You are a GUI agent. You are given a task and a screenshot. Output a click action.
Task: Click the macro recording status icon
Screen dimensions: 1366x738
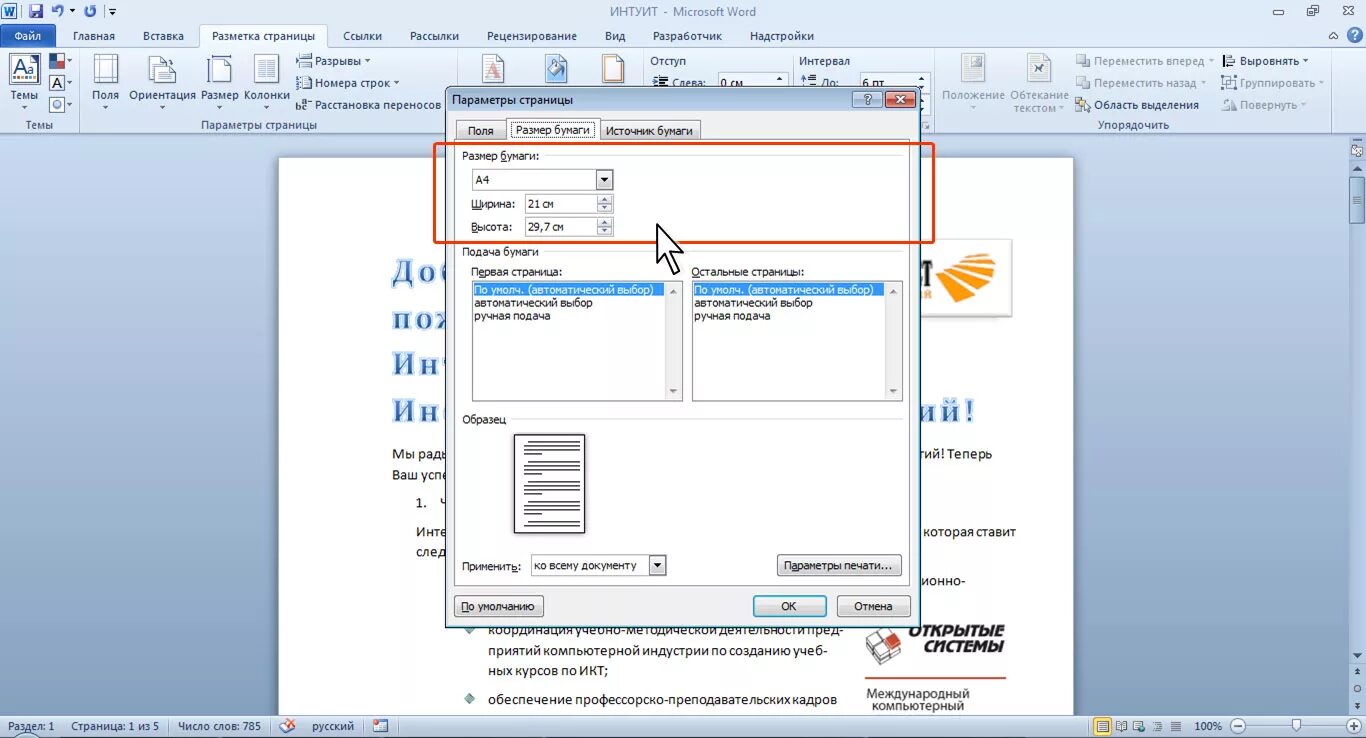coord(380,726)
